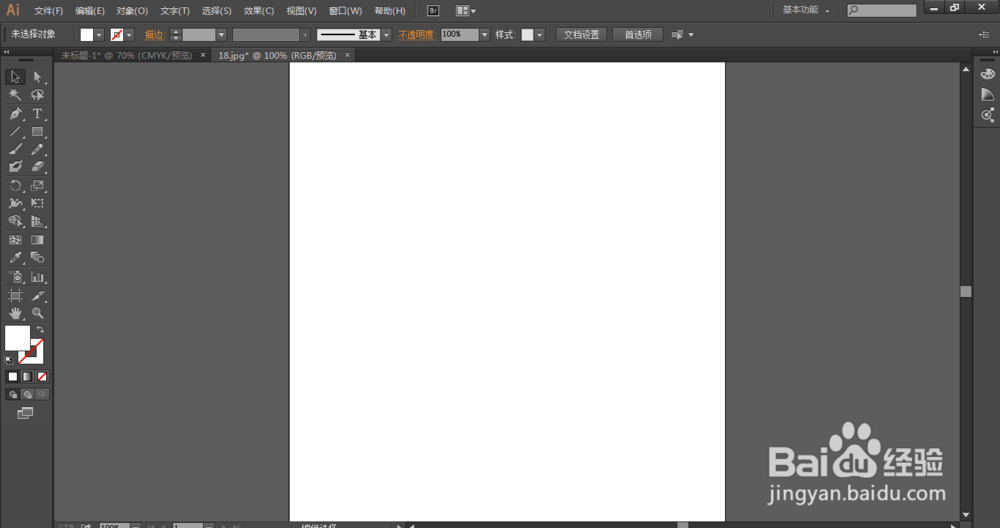Select the Shape Builder tool
Screen dimensions: 1000x528
[x=15, y=221]
